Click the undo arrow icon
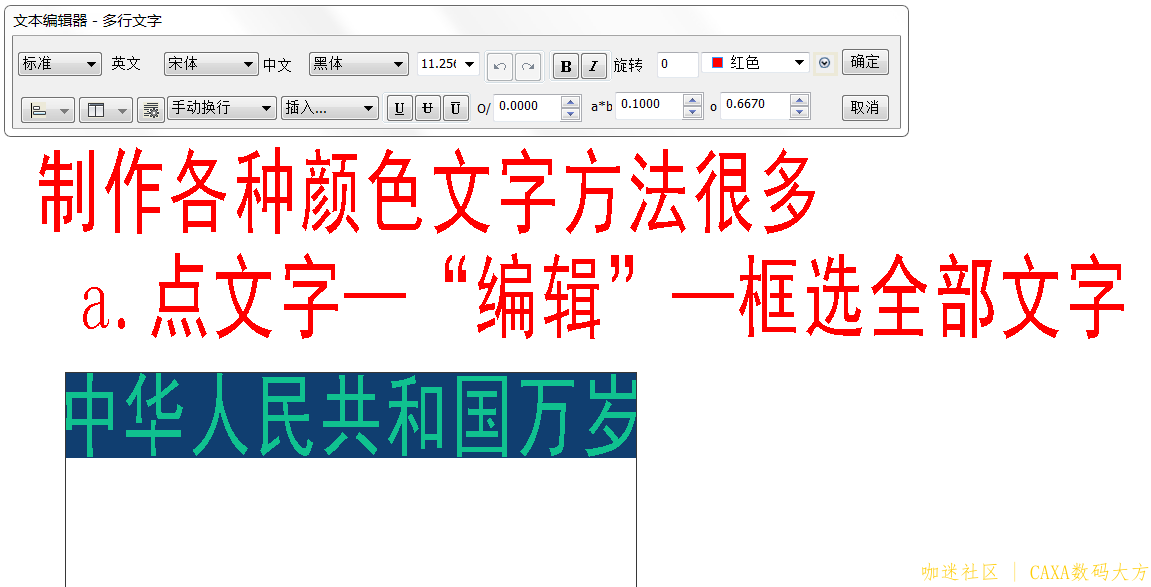Viewport: 1151px width, 587px height. coord(501,66)
